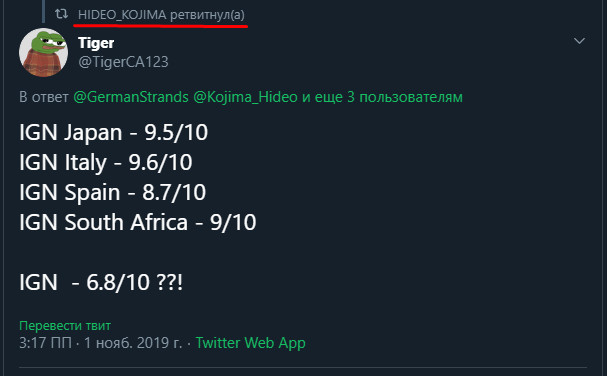Image resolution: width=607 pixels, height=376 pixels.
Task: Click the retweet arrows icon
Action: [61, 14]
